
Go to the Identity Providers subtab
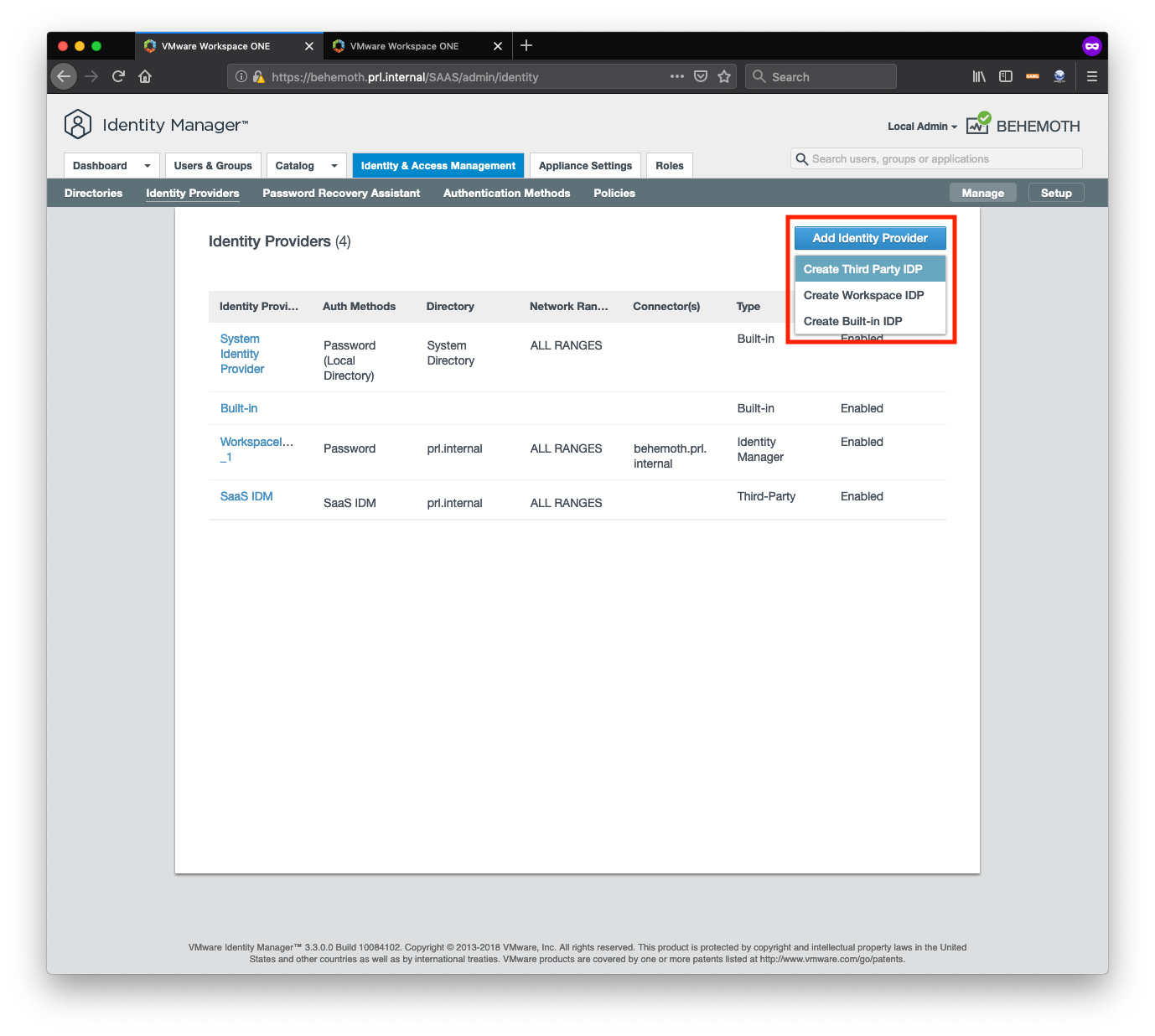click(193, 193)
